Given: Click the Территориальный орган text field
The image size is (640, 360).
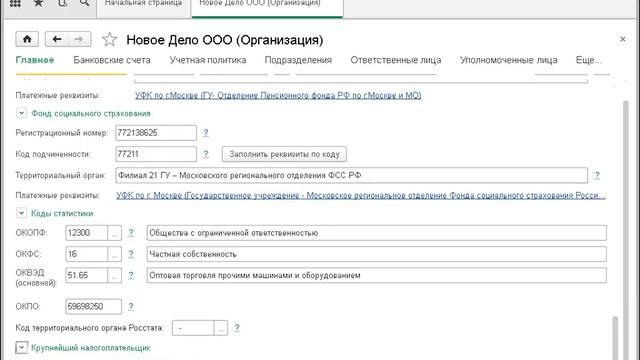Looking at the screenshot, I should tap(351, 176).
